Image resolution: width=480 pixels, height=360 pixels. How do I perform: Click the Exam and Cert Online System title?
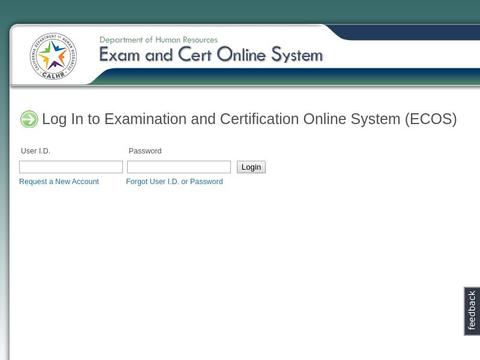[x=211, y=55]
